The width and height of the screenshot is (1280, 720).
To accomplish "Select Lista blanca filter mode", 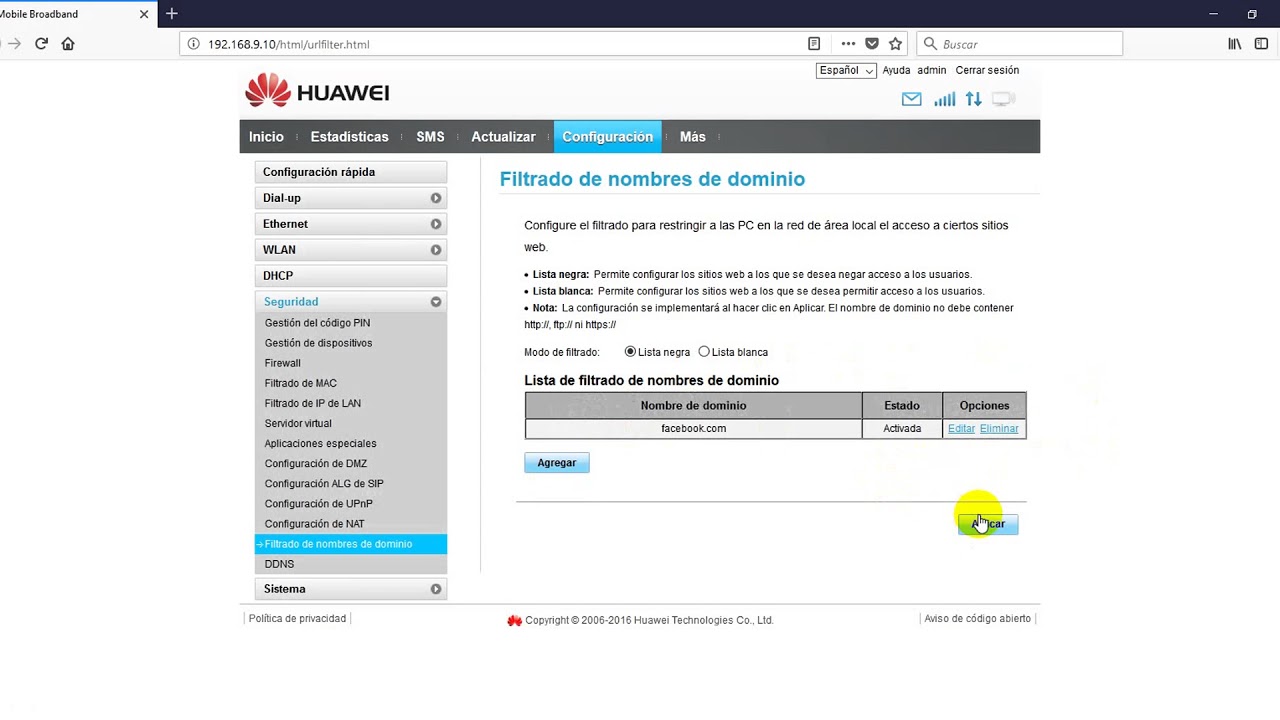I will [704, 352].
